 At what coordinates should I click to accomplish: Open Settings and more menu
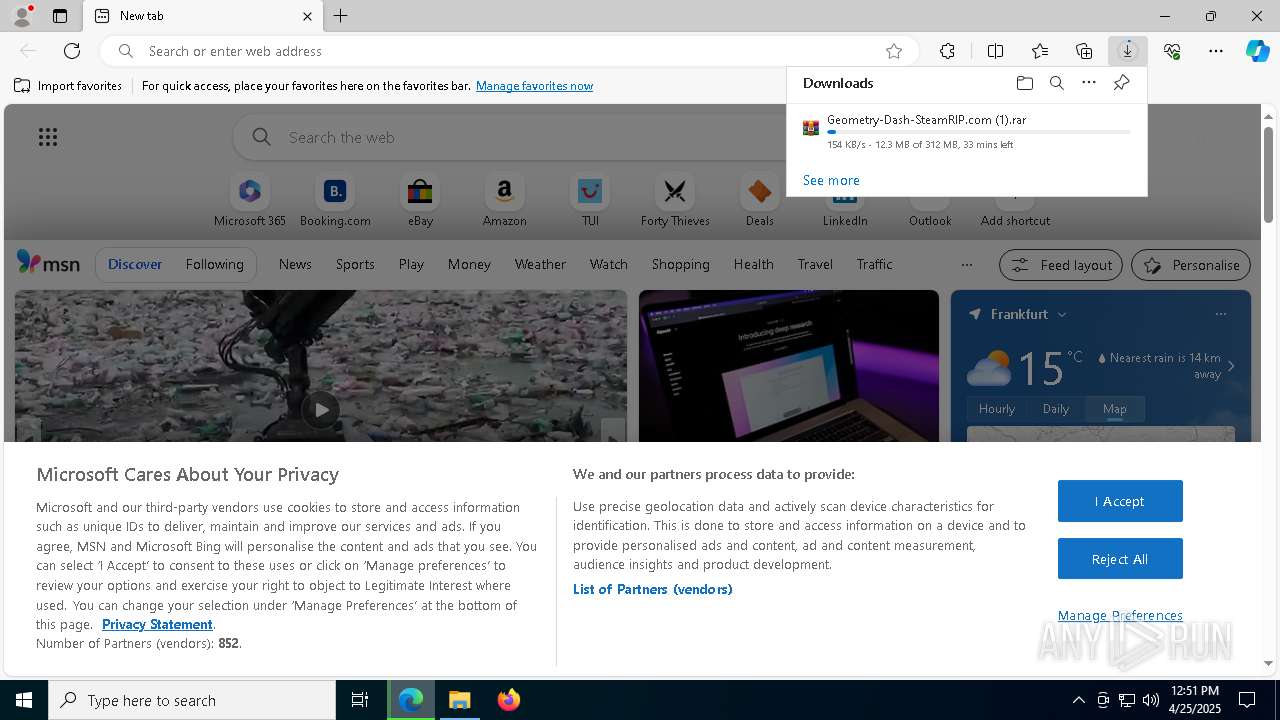pyautogui.click(x=1216, y=51)
